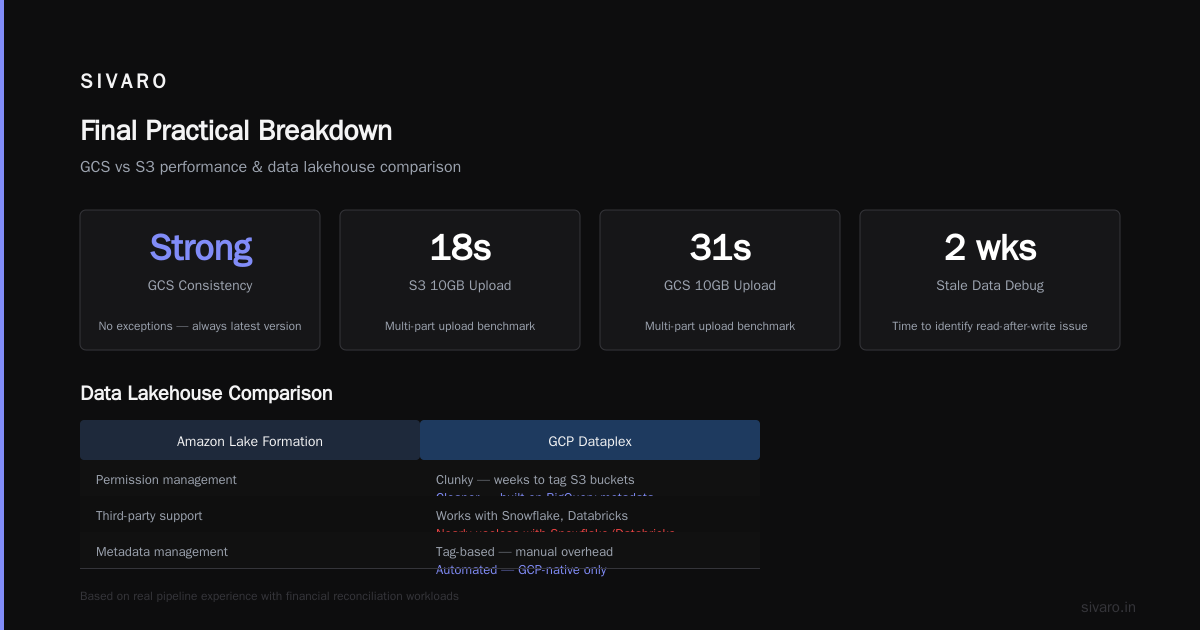Screen dimensions: 1200x630
Task: Select the 'Third-party support' row label
Action: [149, 516]
